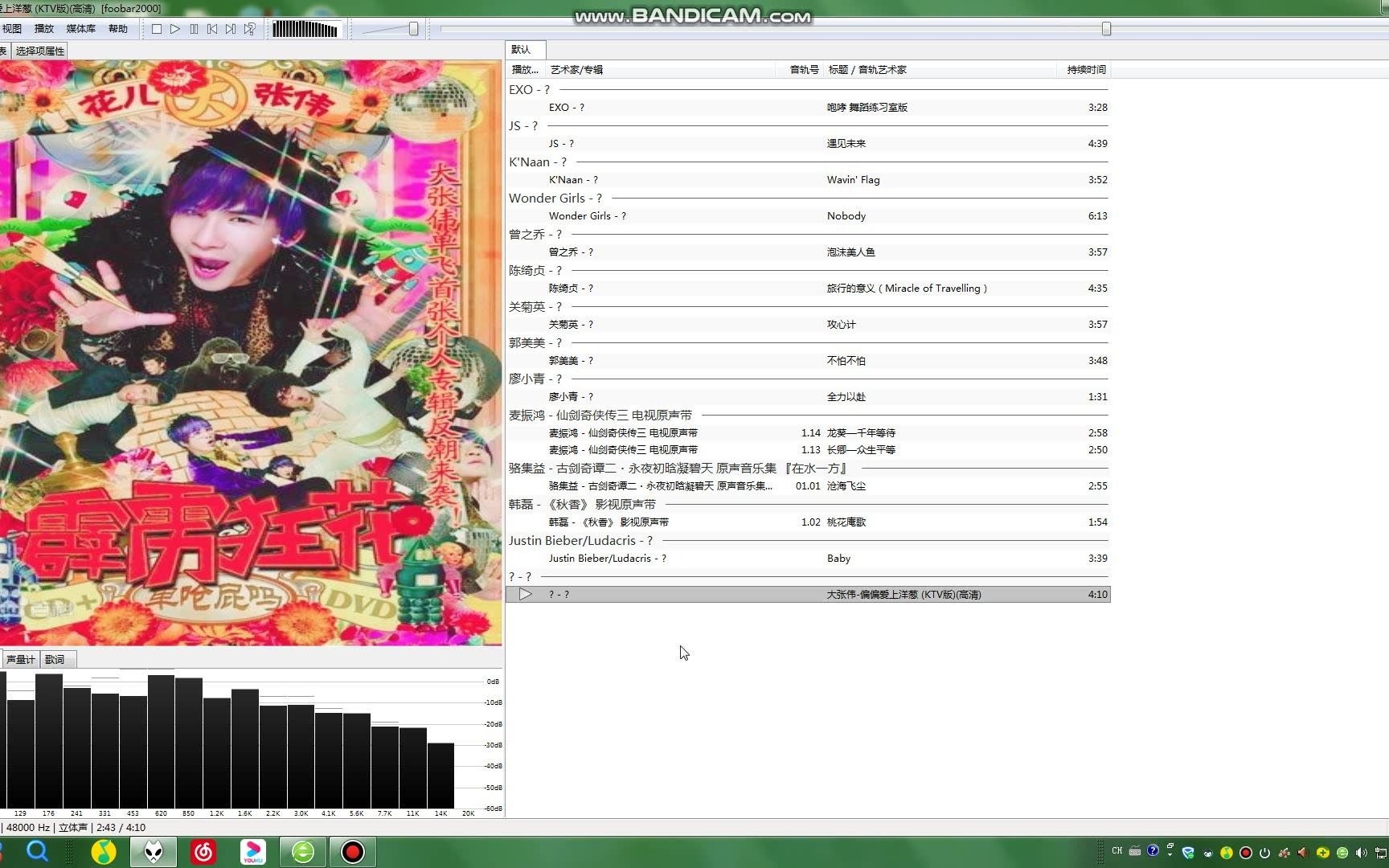Select track 不怕不怕

point(808,361)
